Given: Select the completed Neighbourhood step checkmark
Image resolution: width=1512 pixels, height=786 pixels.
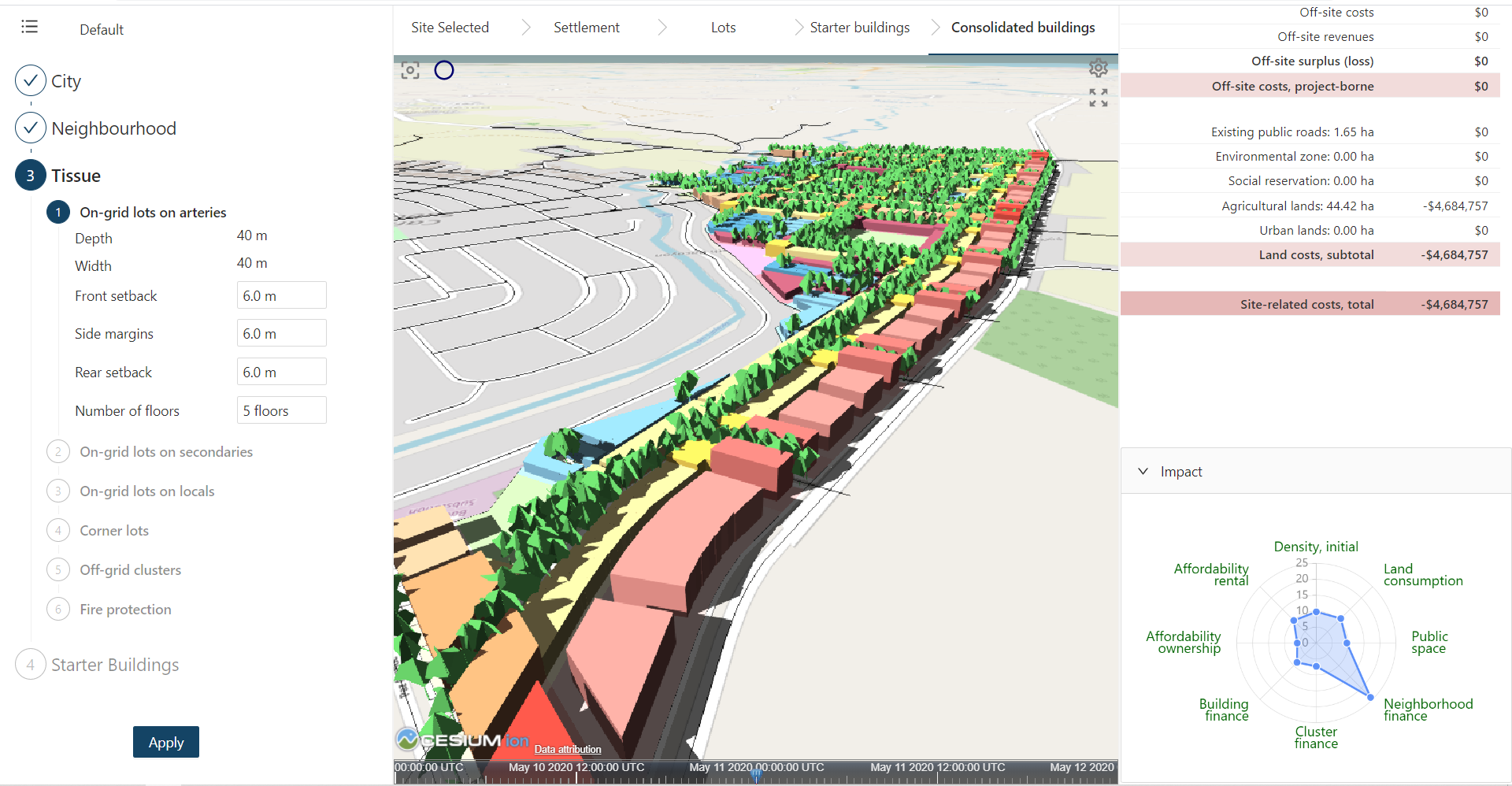Looking at the screenshot, I should pos(31,128).
